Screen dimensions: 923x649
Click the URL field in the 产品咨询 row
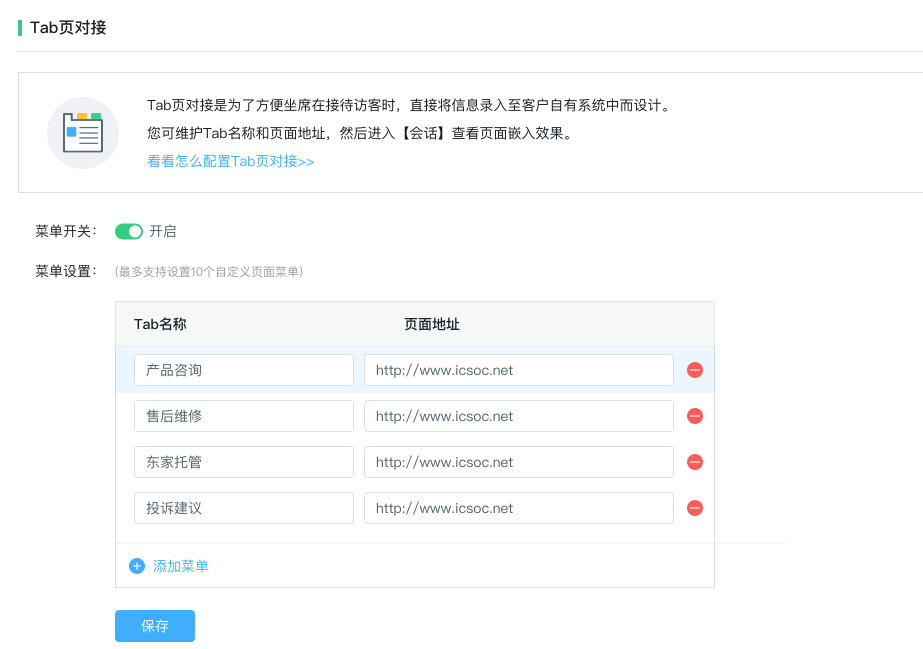click(519, 370)
